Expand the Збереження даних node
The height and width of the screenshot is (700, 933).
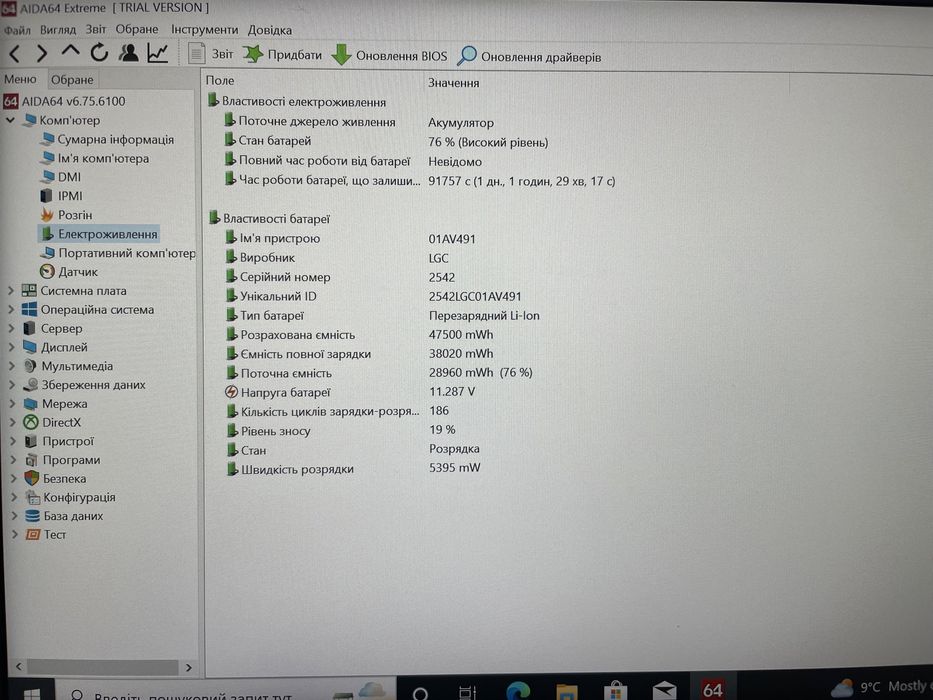11,385
